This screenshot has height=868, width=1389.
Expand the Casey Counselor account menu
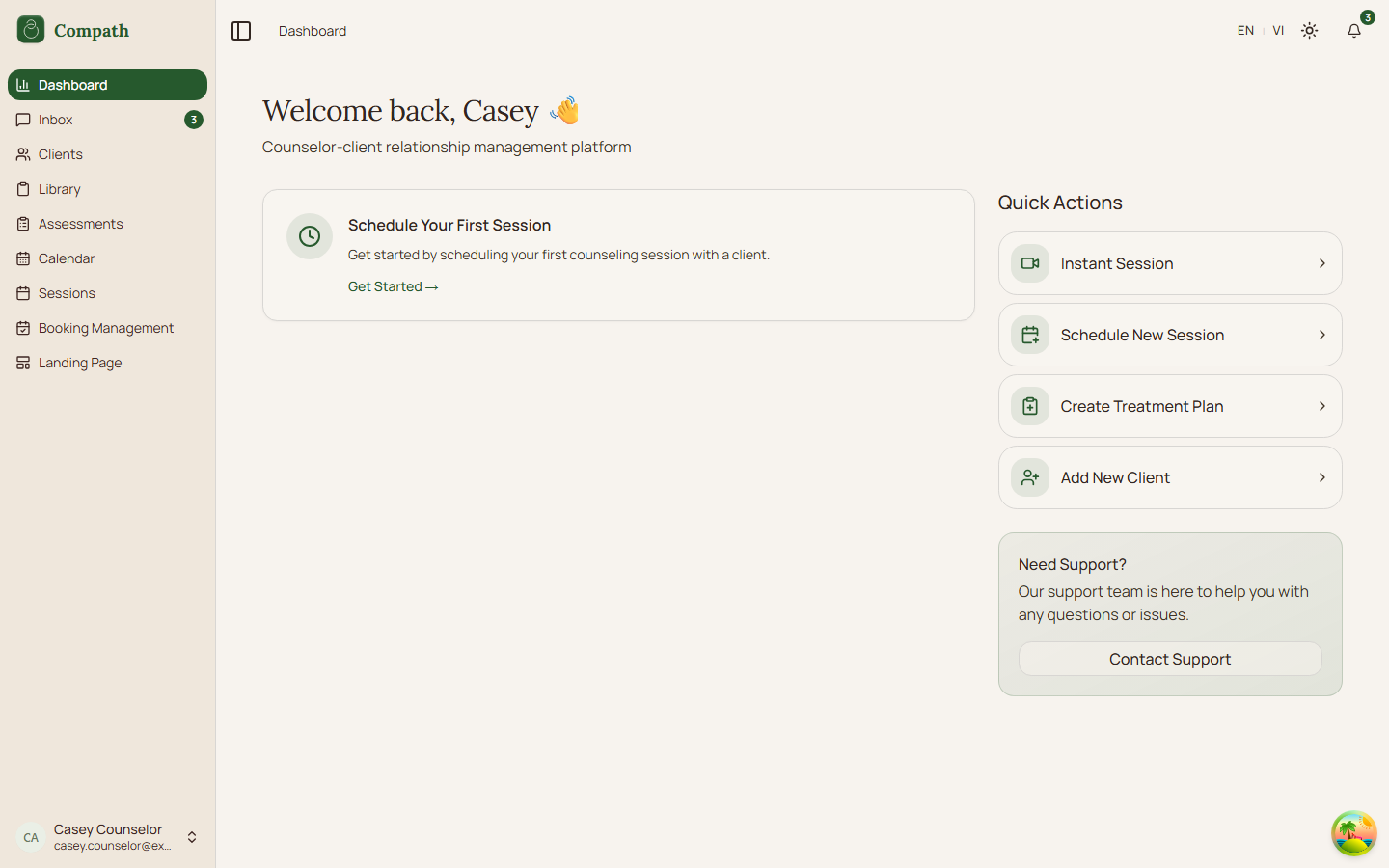click(x=192, y=837)
